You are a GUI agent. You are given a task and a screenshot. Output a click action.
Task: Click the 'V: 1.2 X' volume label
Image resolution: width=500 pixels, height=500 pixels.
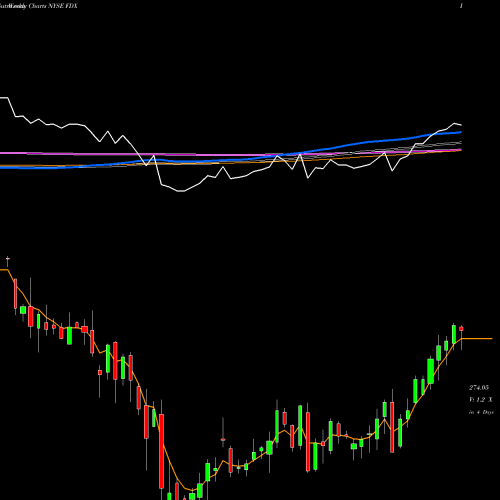tap(480, 399)
